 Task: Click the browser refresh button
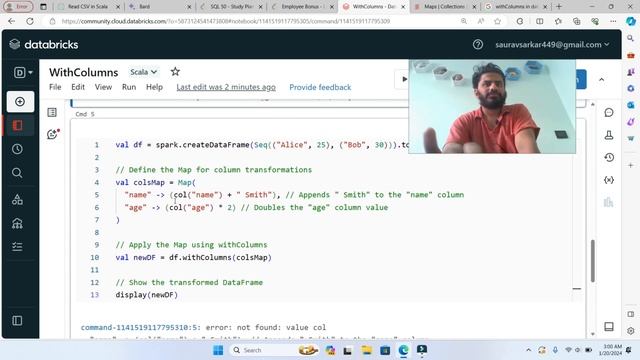click(x=30, y=21)
